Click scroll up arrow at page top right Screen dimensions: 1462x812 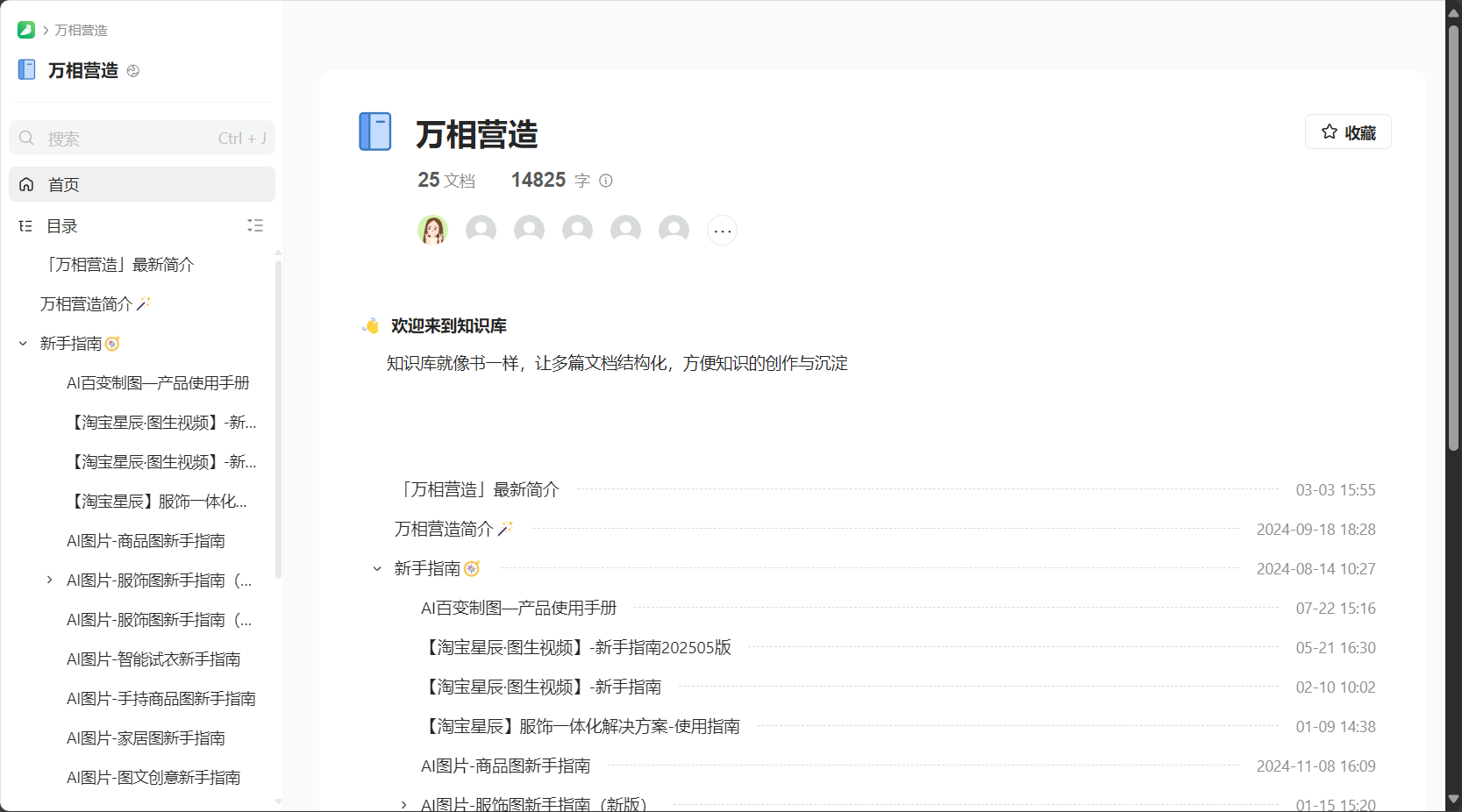click(1453, 12)
